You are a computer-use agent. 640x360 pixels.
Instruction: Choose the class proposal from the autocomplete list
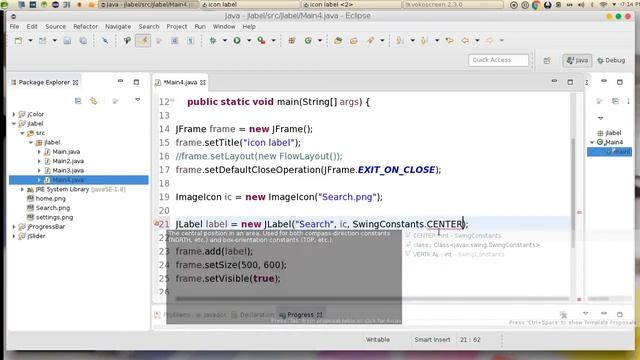(x=473, y=245)
